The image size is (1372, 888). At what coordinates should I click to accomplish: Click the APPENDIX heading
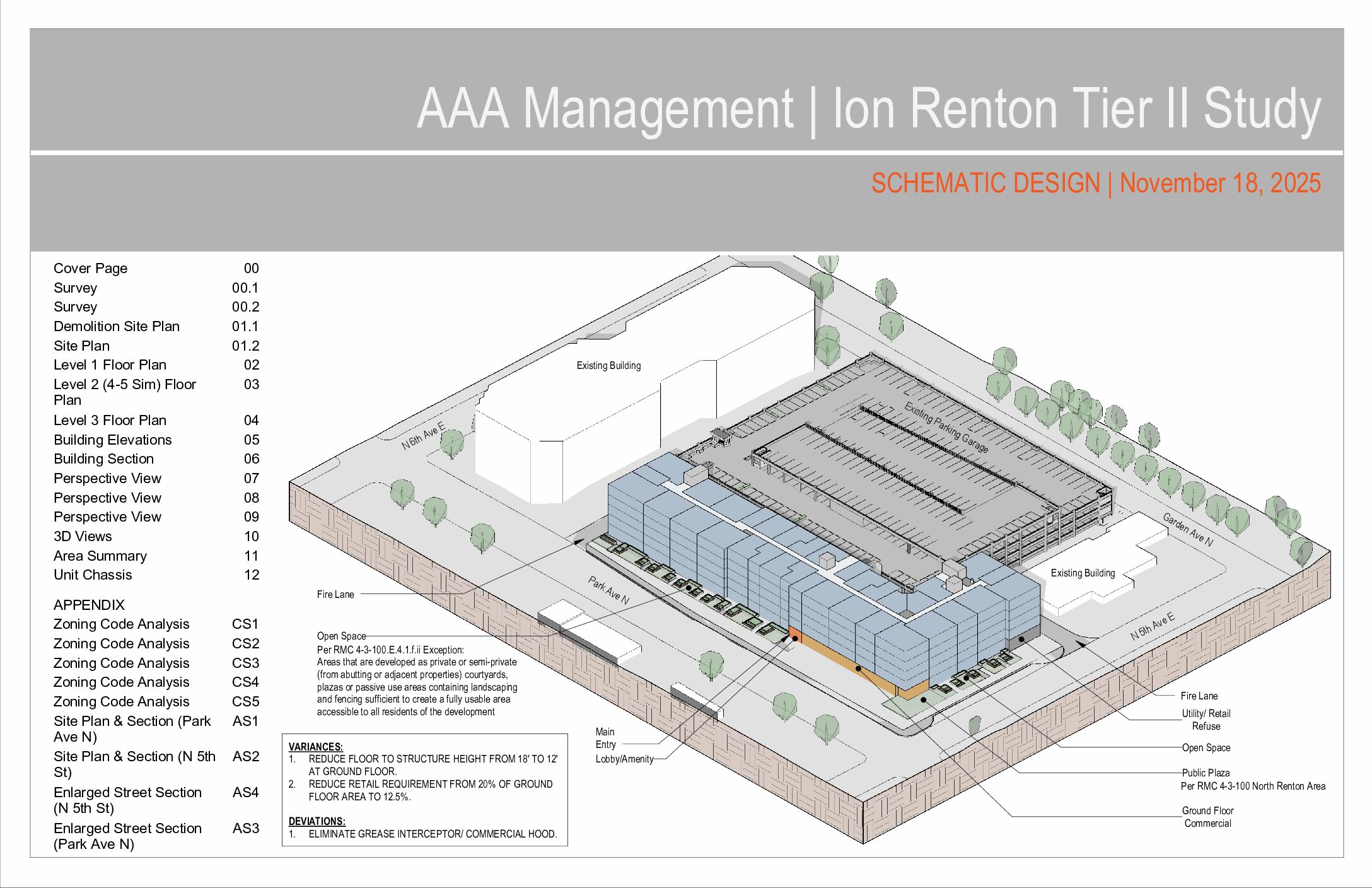point(89,605)
